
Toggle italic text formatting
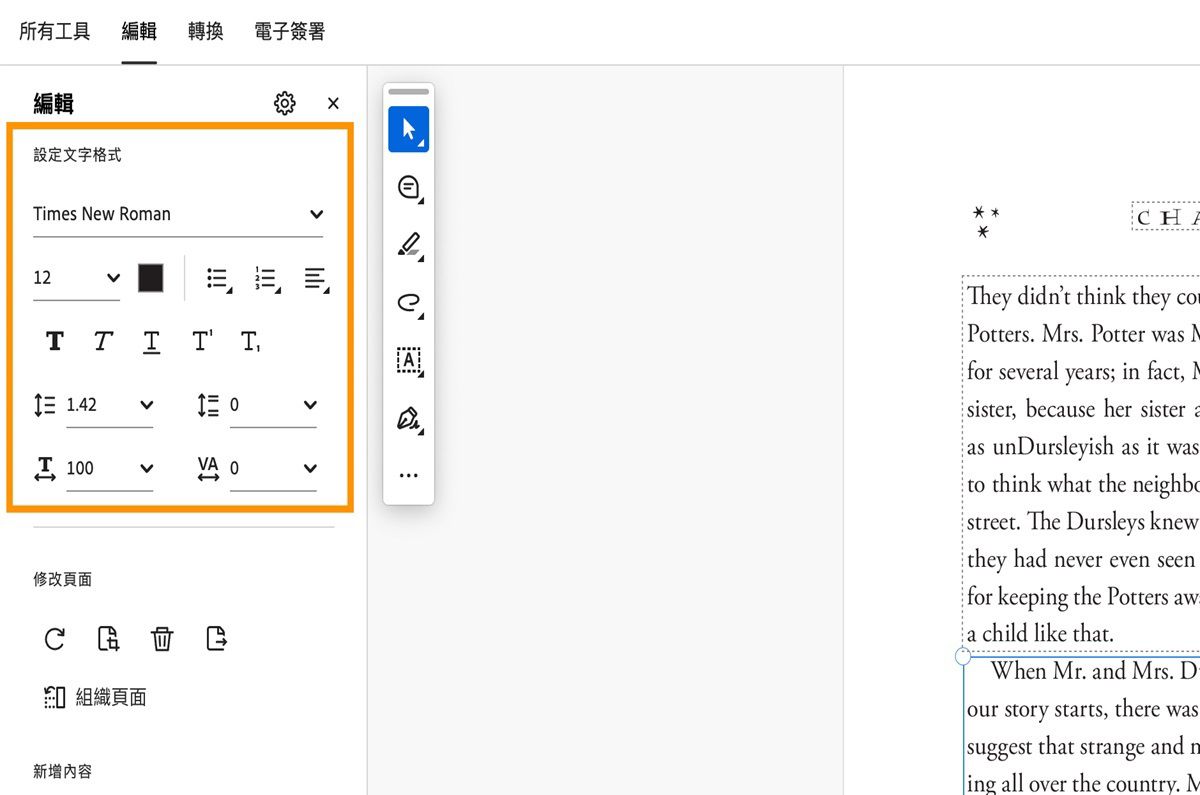click(x=103, y=342)
